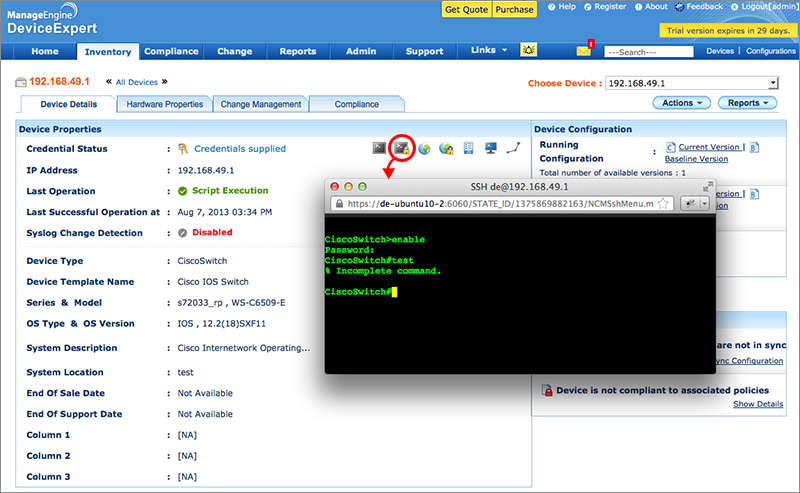Click the Purchase button

(514, 9)
